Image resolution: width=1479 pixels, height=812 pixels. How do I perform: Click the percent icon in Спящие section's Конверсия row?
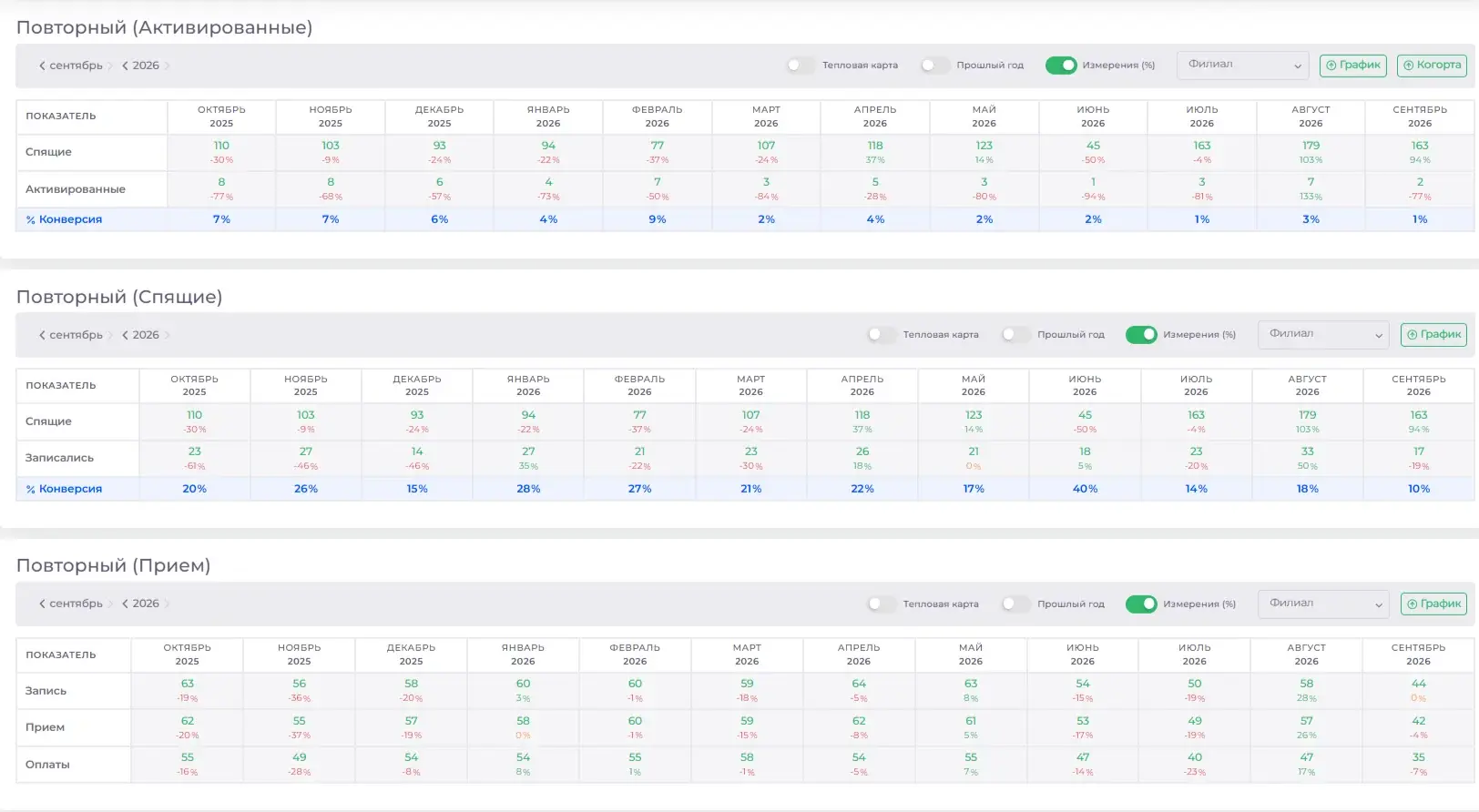tap(30, 490)
